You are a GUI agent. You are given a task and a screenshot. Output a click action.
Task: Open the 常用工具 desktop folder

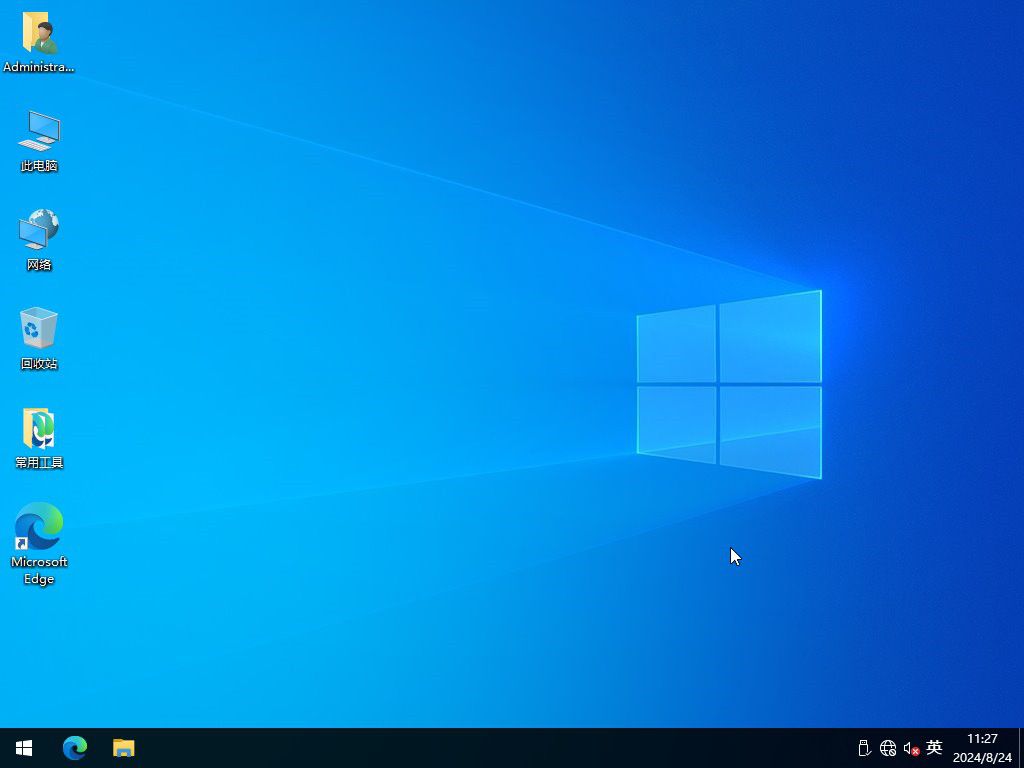click(x=38, y=435)
